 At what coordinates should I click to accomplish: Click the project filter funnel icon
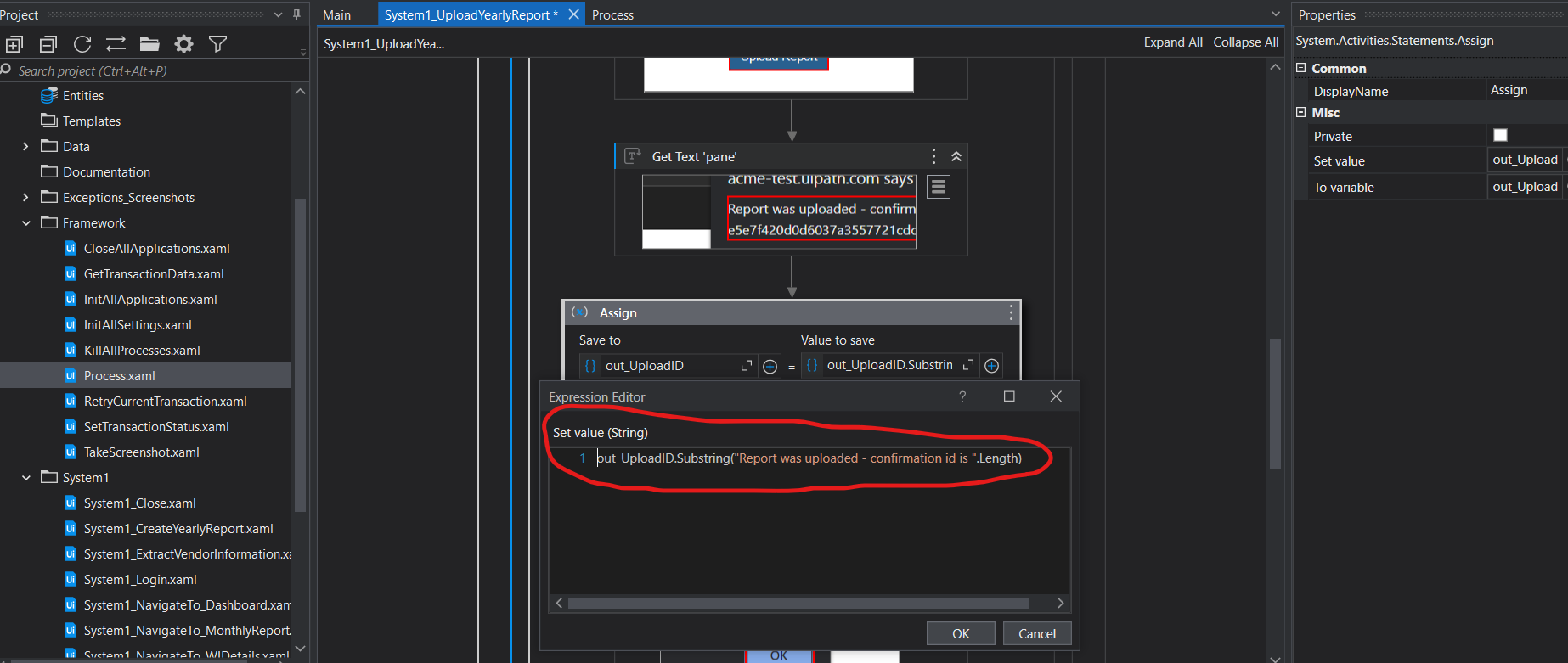tap(217, 44)
